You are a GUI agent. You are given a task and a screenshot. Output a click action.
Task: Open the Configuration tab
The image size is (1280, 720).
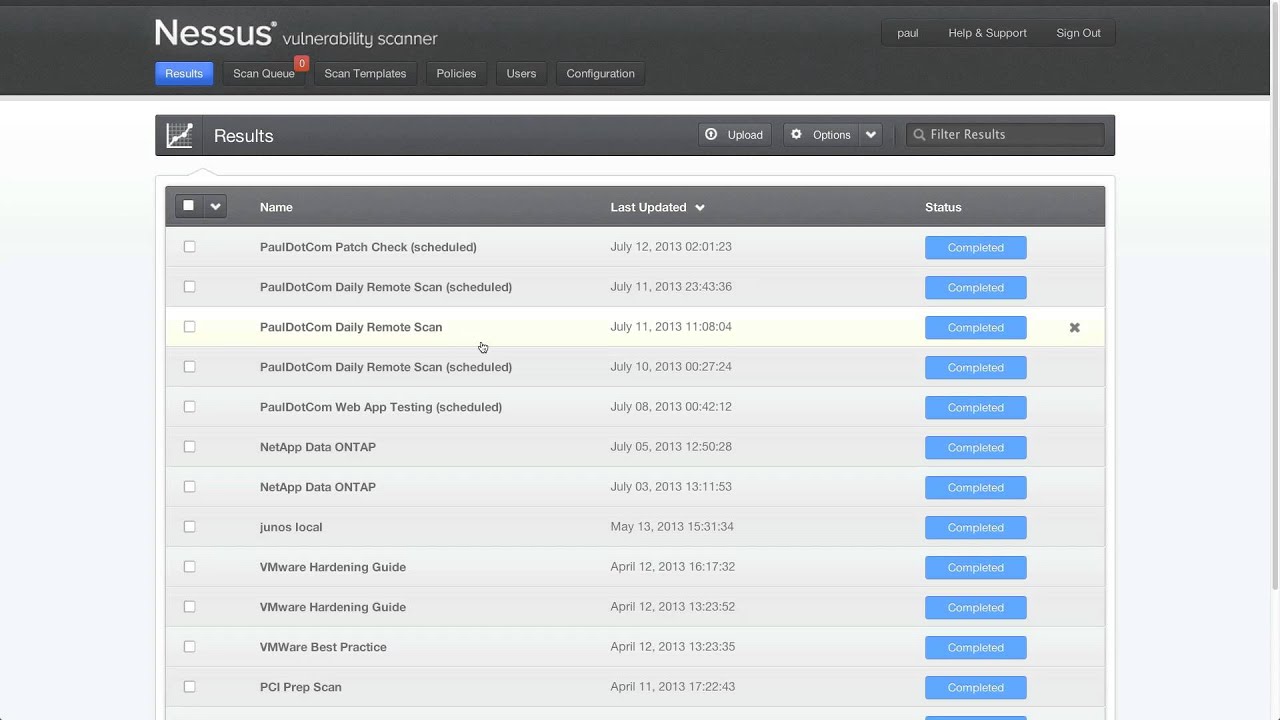tap(600, 73)
